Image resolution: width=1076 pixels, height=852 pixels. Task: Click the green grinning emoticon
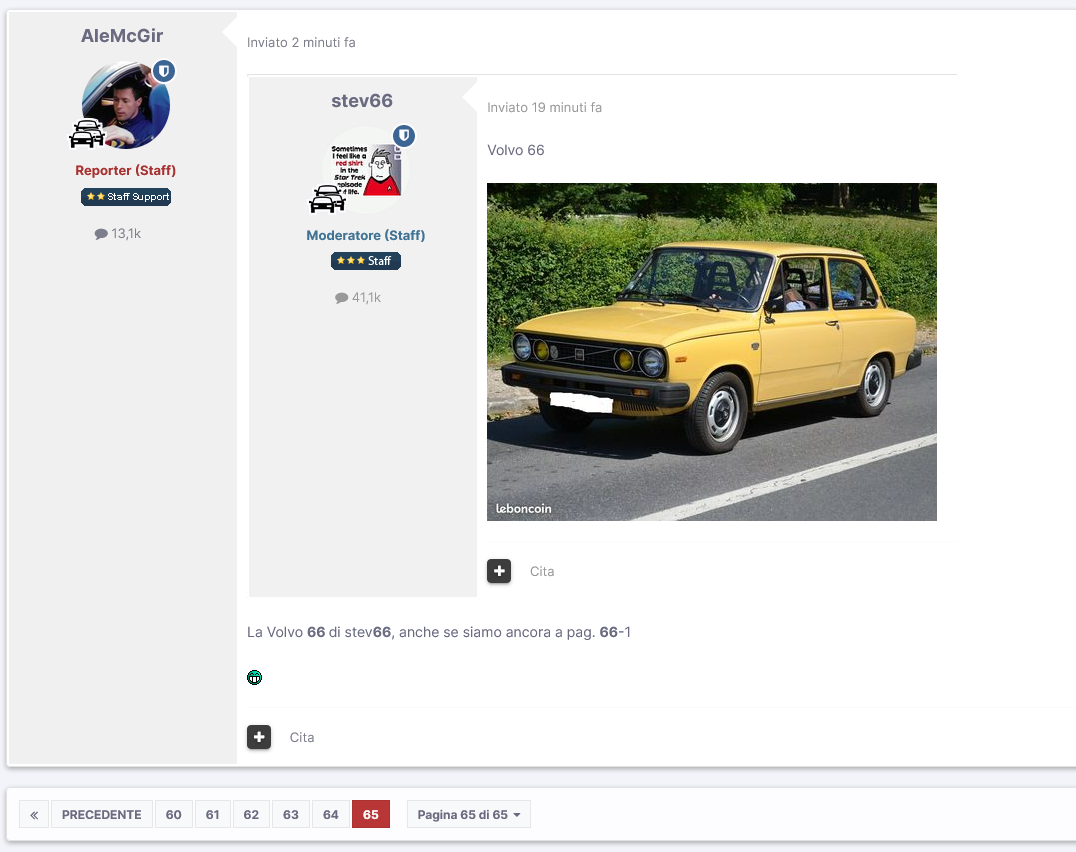click(x=255, y=678)
